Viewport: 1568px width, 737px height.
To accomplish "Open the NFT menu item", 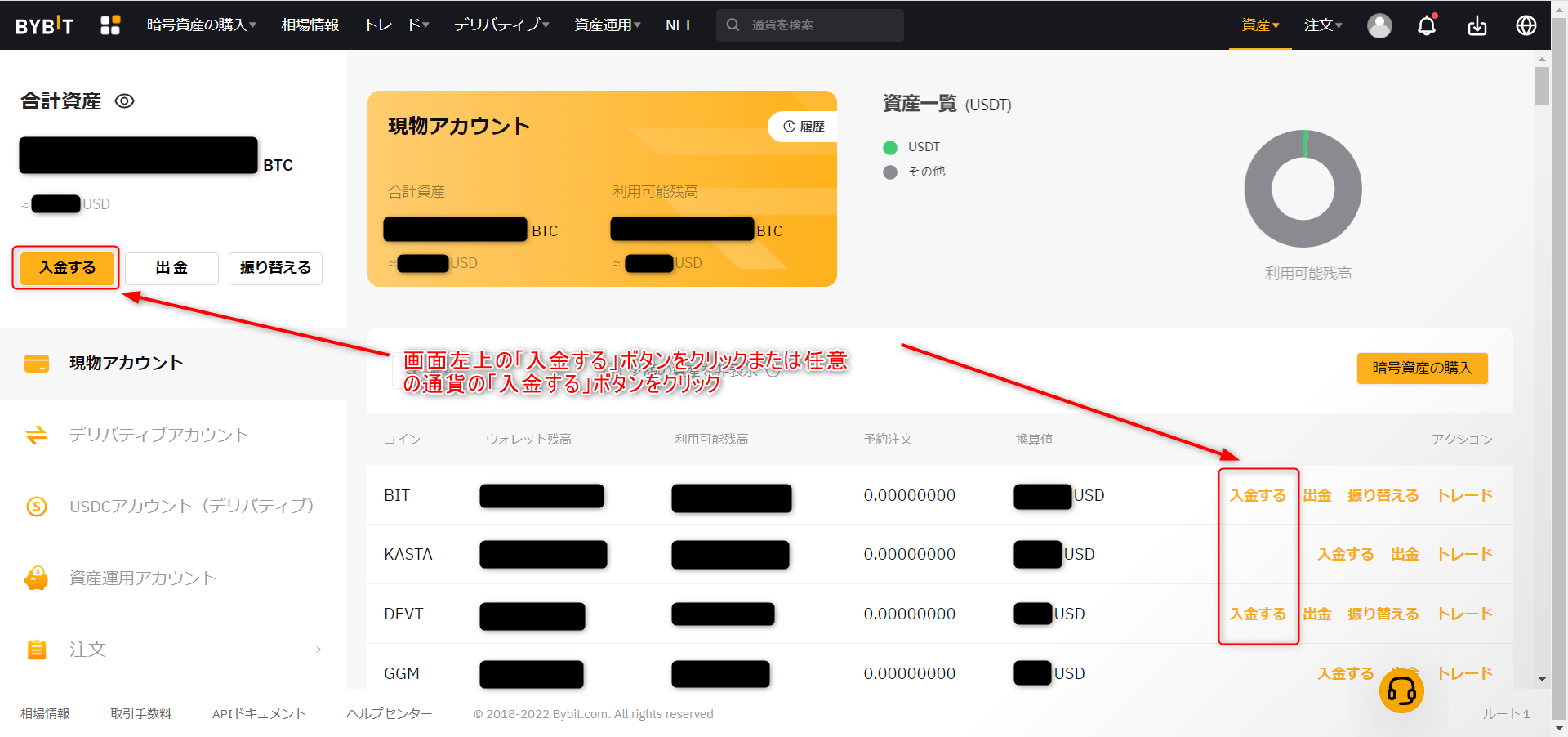I will pyautogui.click(x=678, y=25).
